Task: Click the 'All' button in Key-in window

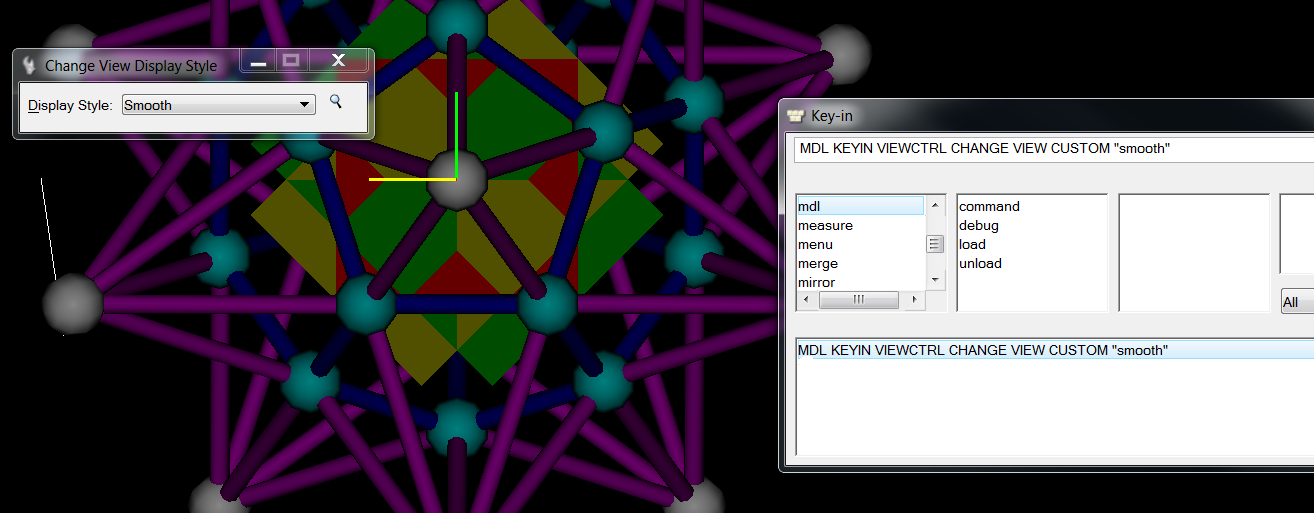Action: (1297, 302)
